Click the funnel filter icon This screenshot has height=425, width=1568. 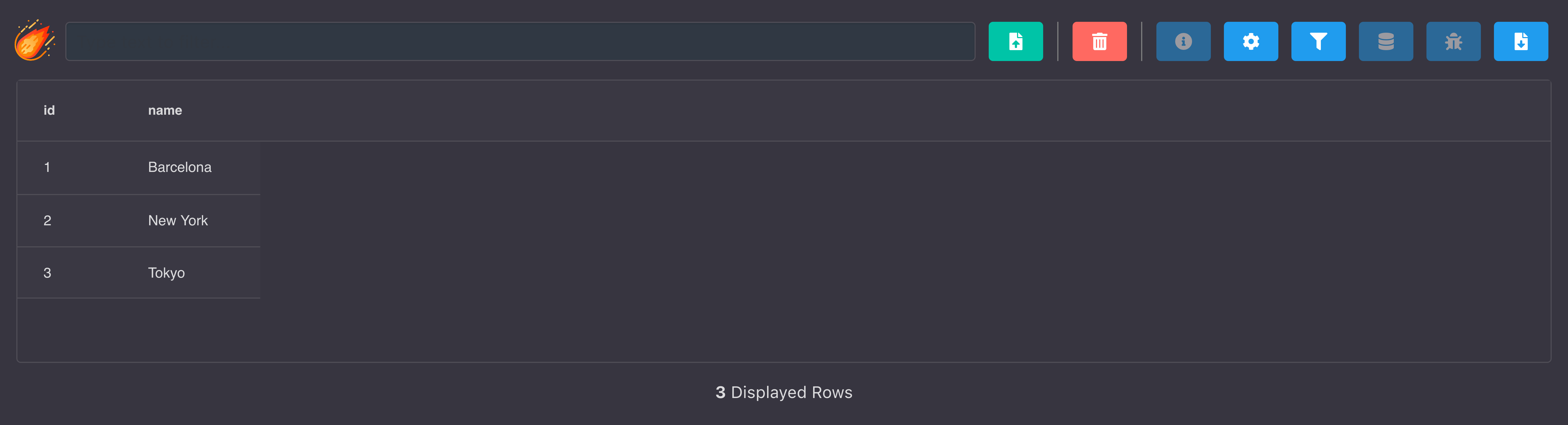pyautogui.click(x=1318, y=41)
